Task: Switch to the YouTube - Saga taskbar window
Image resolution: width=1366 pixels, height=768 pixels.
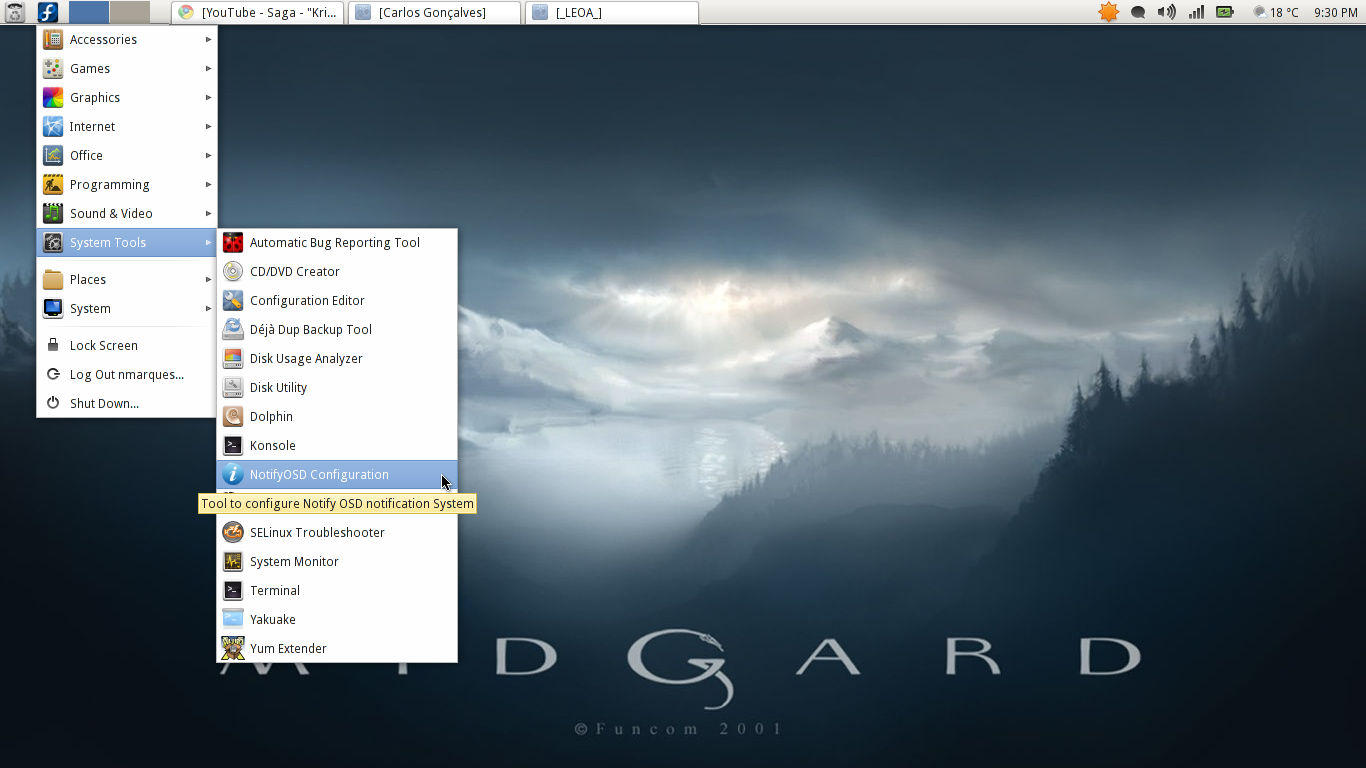Action: tap(258, 13)
